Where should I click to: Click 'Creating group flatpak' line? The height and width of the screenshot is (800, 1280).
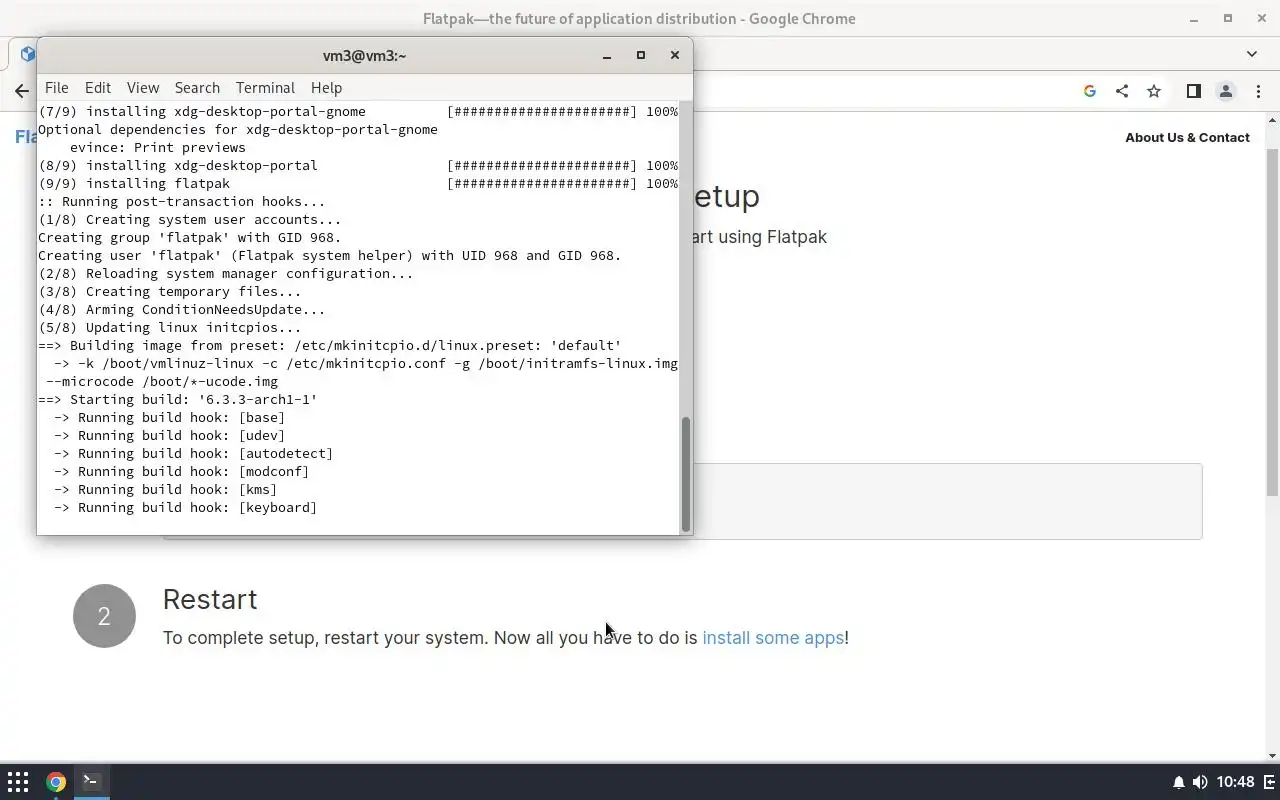pyautogui.click(x=190, y=238)
